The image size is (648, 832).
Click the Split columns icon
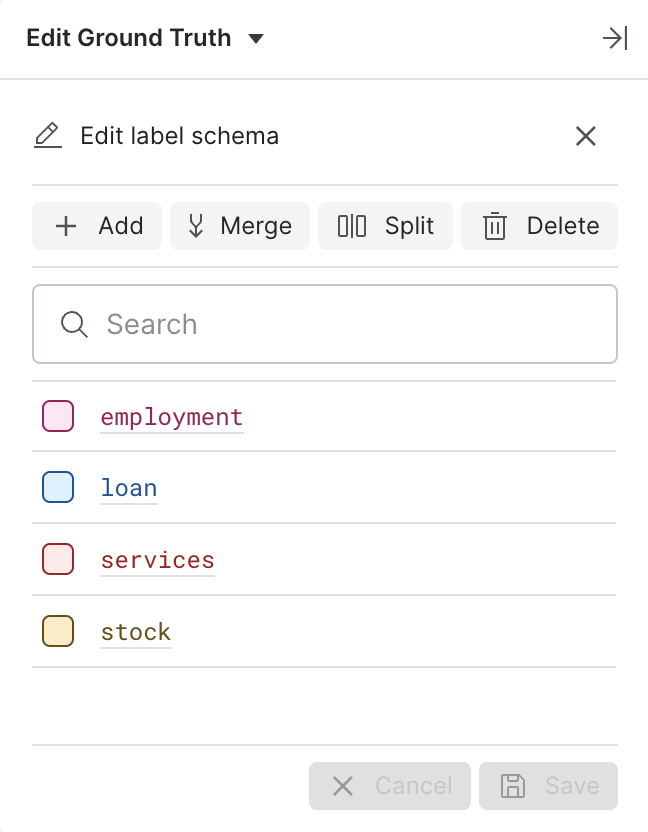pos(352,226)
